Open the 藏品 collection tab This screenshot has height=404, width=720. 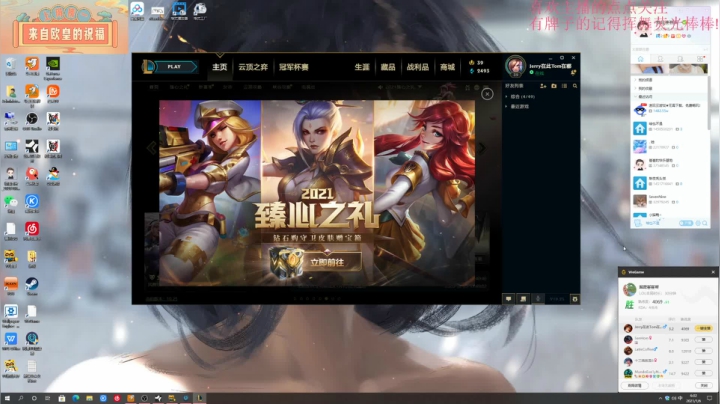coord(388,67)
